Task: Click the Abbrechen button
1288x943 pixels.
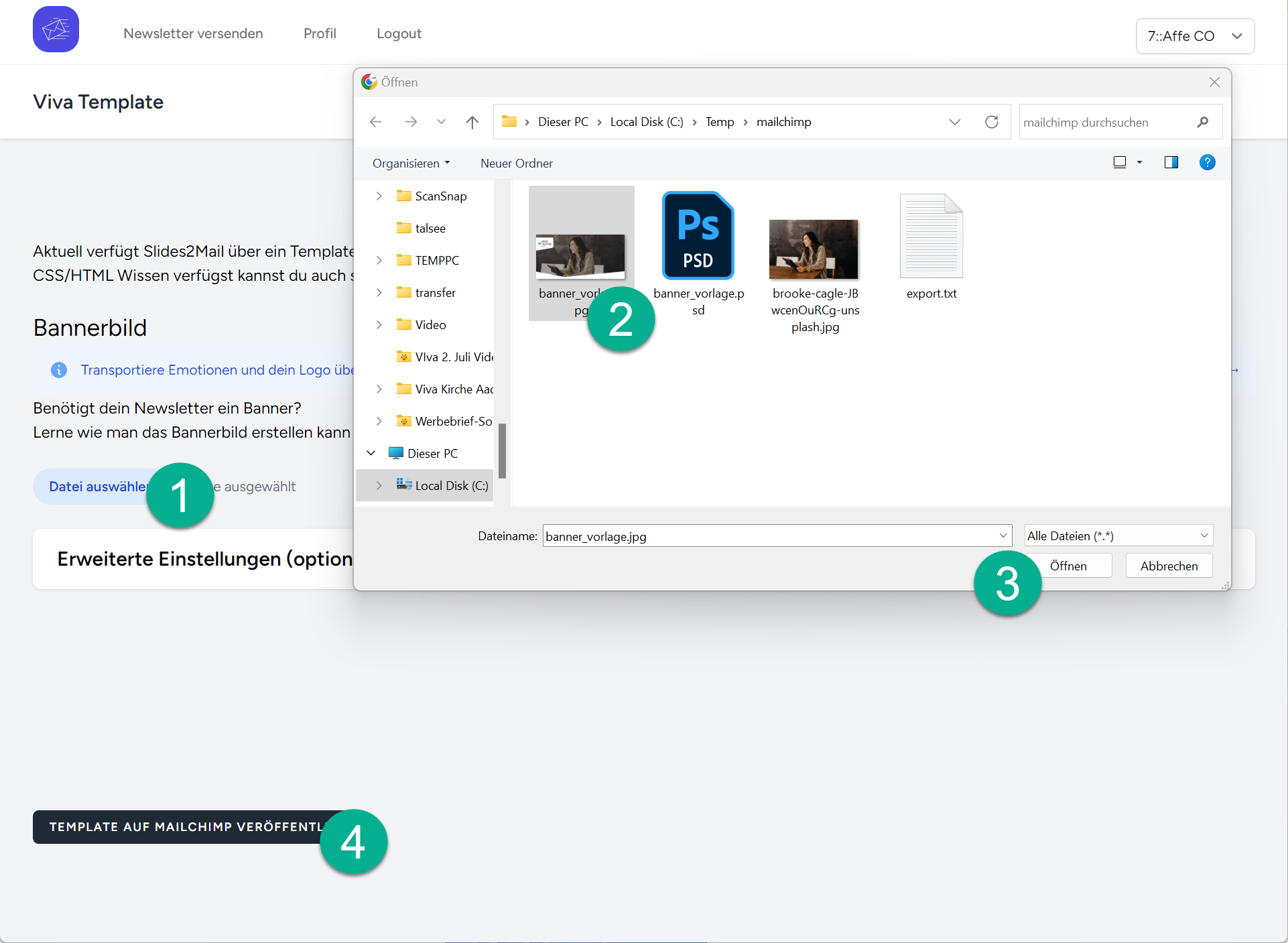Action: click(1169, 566)
